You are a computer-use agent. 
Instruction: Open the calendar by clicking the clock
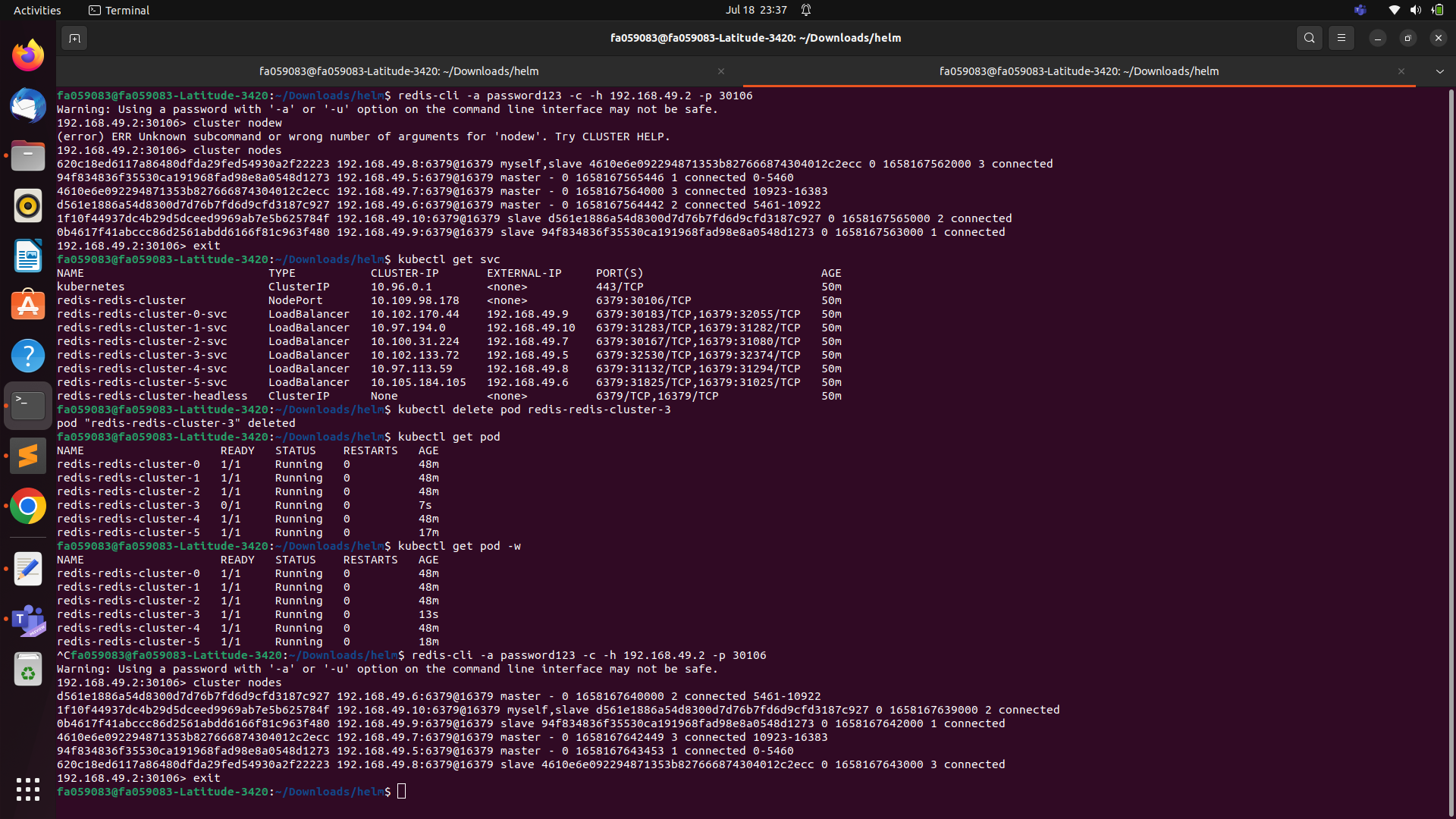point(755,10)
